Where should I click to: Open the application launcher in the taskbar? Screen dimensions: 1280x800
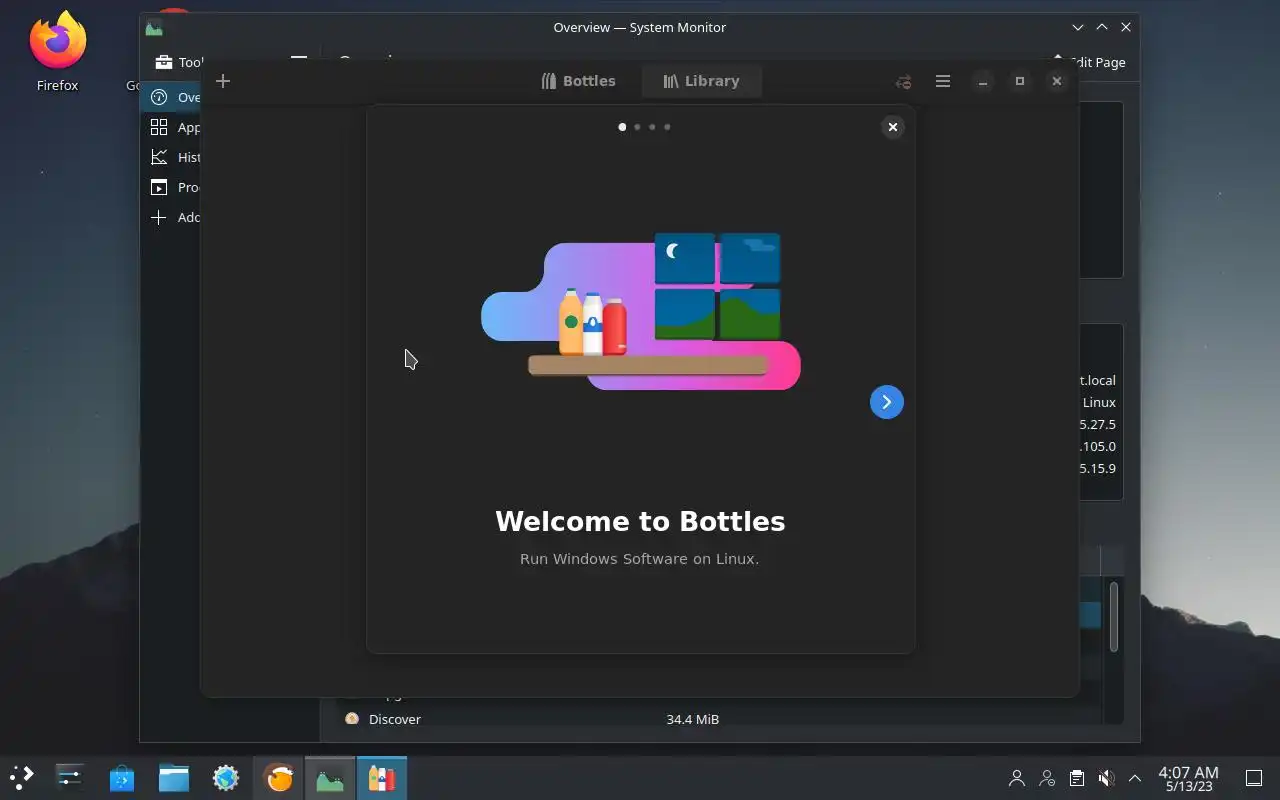22,777
